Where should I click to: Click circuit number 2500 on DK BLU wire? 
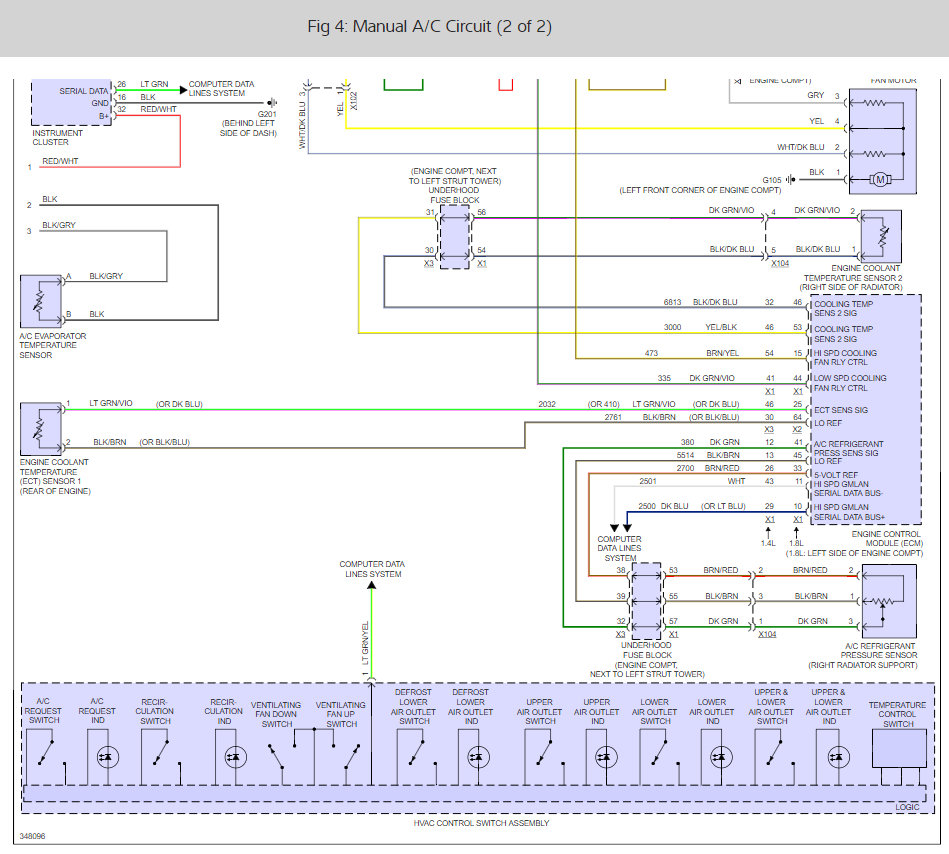(647, 506)
